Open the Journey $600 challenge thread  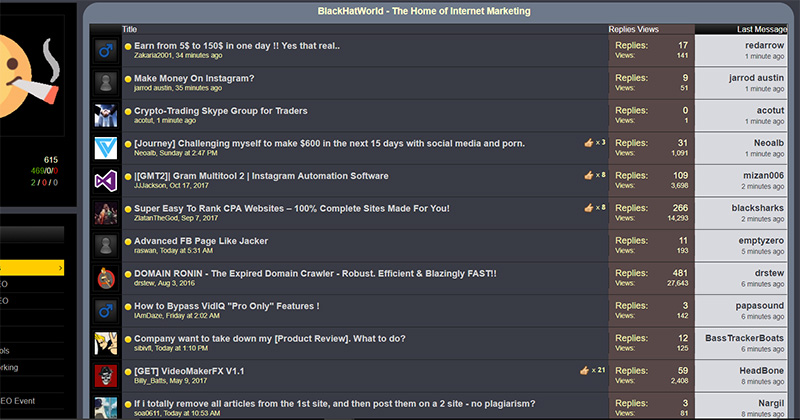coord(329,143)
